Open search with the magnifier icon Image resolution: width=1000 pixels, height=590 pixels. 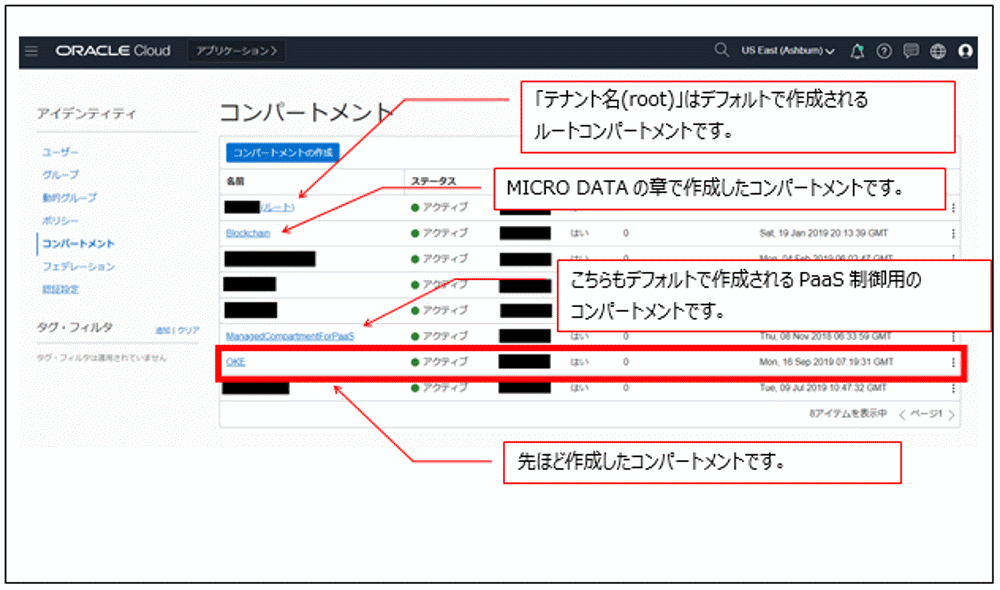(x=720, y=49)
